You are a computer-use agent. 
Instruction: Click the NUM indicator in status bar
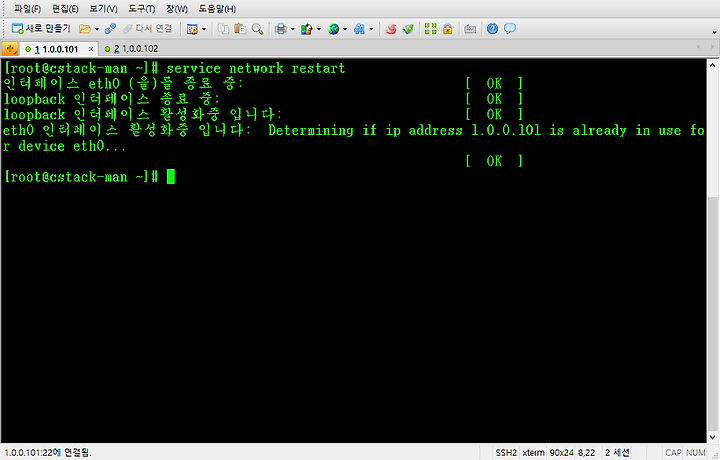click(x=696, y=453)
